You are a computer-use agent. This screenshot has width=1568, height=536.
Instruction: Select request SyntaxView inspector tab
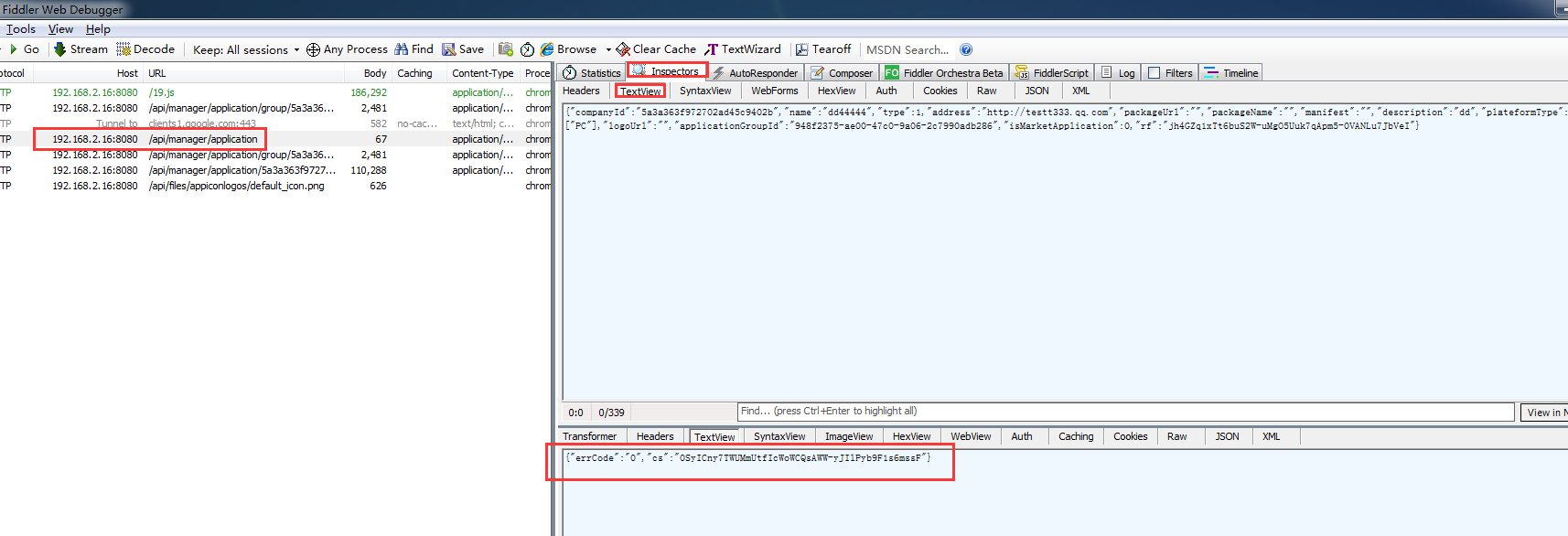pos(705,91)
